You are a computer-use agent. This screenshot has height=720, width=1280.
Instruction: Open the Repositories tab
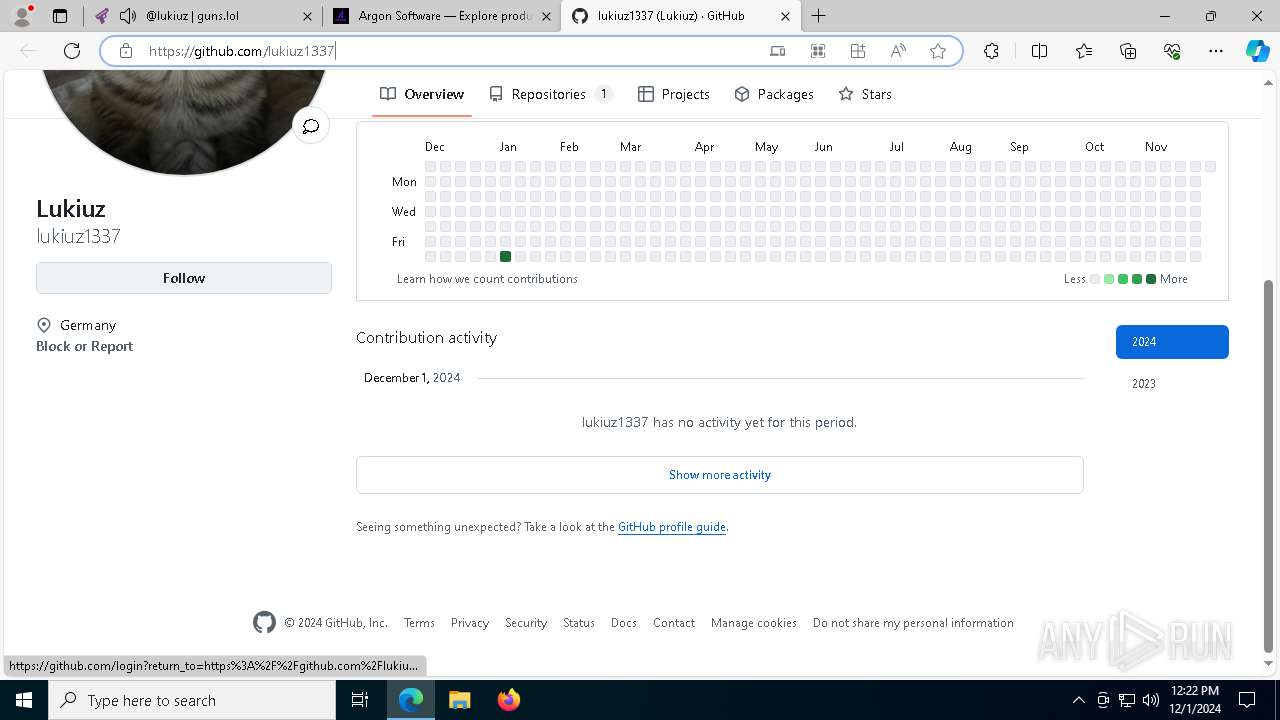(550, 94)
